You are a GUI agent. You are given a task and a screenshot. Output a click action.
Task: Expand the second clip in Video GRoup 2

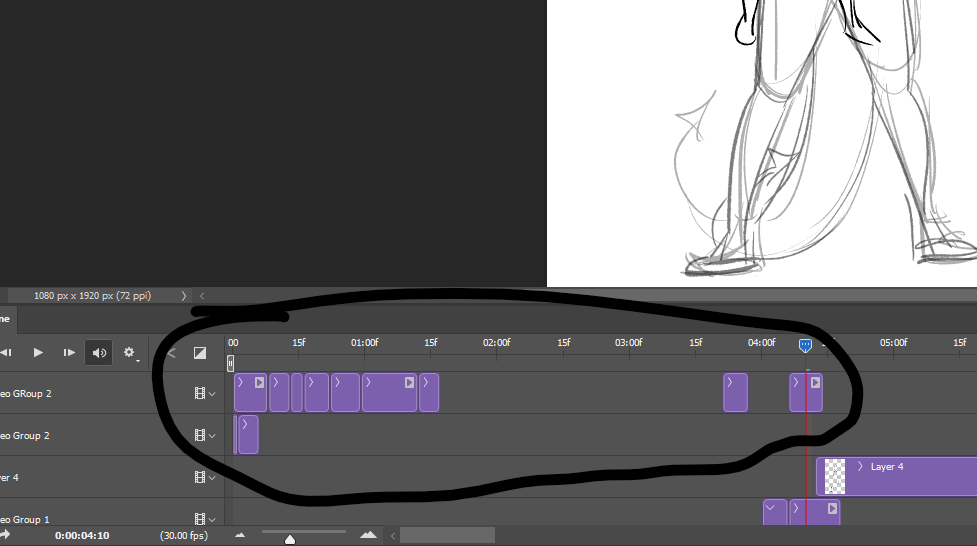[276, 382]
